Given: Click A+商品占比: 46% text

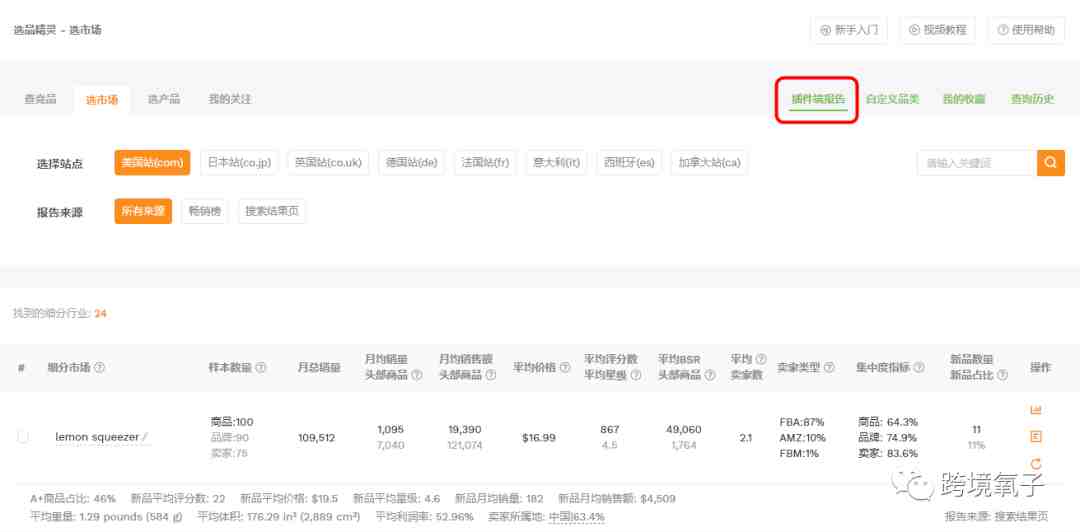Looking at the screenshot, I should (73, 498).
